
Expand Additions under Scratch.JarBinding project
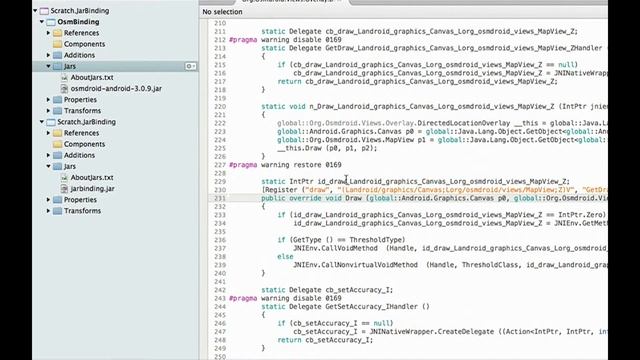(49, 155)
